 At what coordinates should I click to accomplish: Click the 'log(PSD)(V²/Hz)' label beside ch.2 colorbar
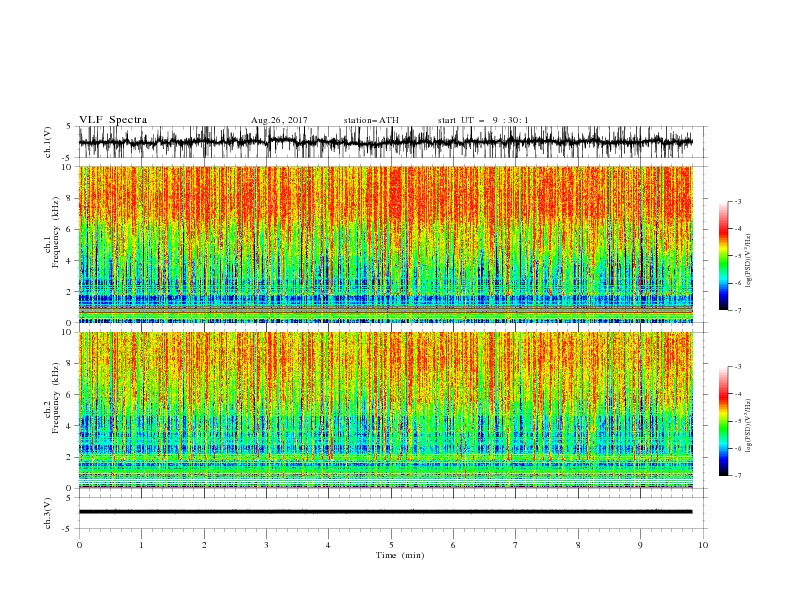(748, 425)
